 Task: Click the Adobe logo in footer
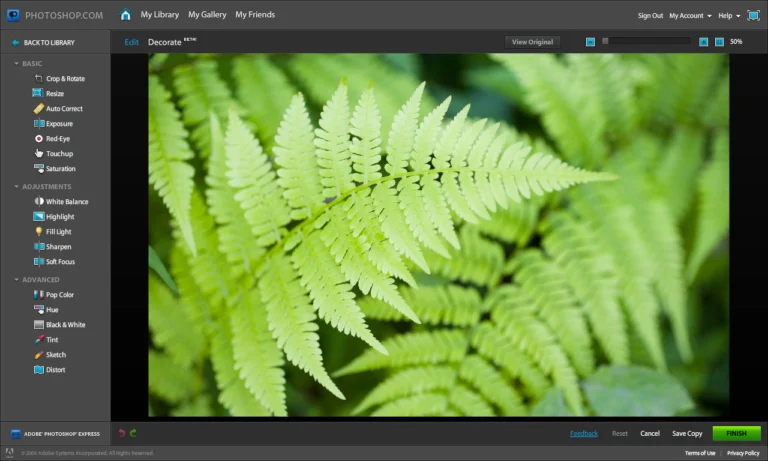click(9, 453)
